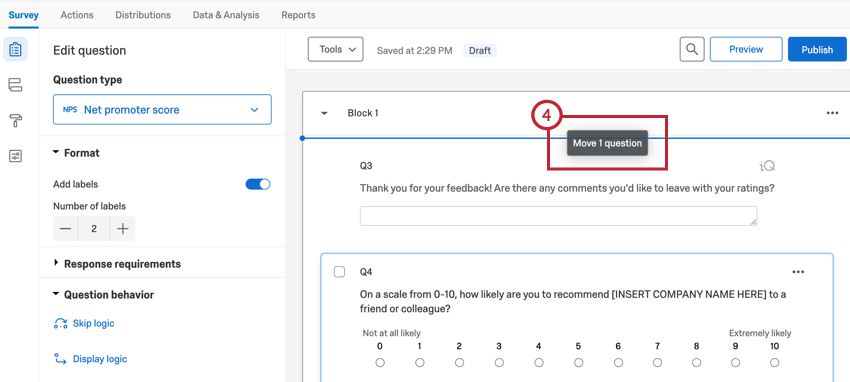Switch to the Data & Analysis tab
Image resolution: width=850 pixels, height=382 pixels.
(226, 15)
